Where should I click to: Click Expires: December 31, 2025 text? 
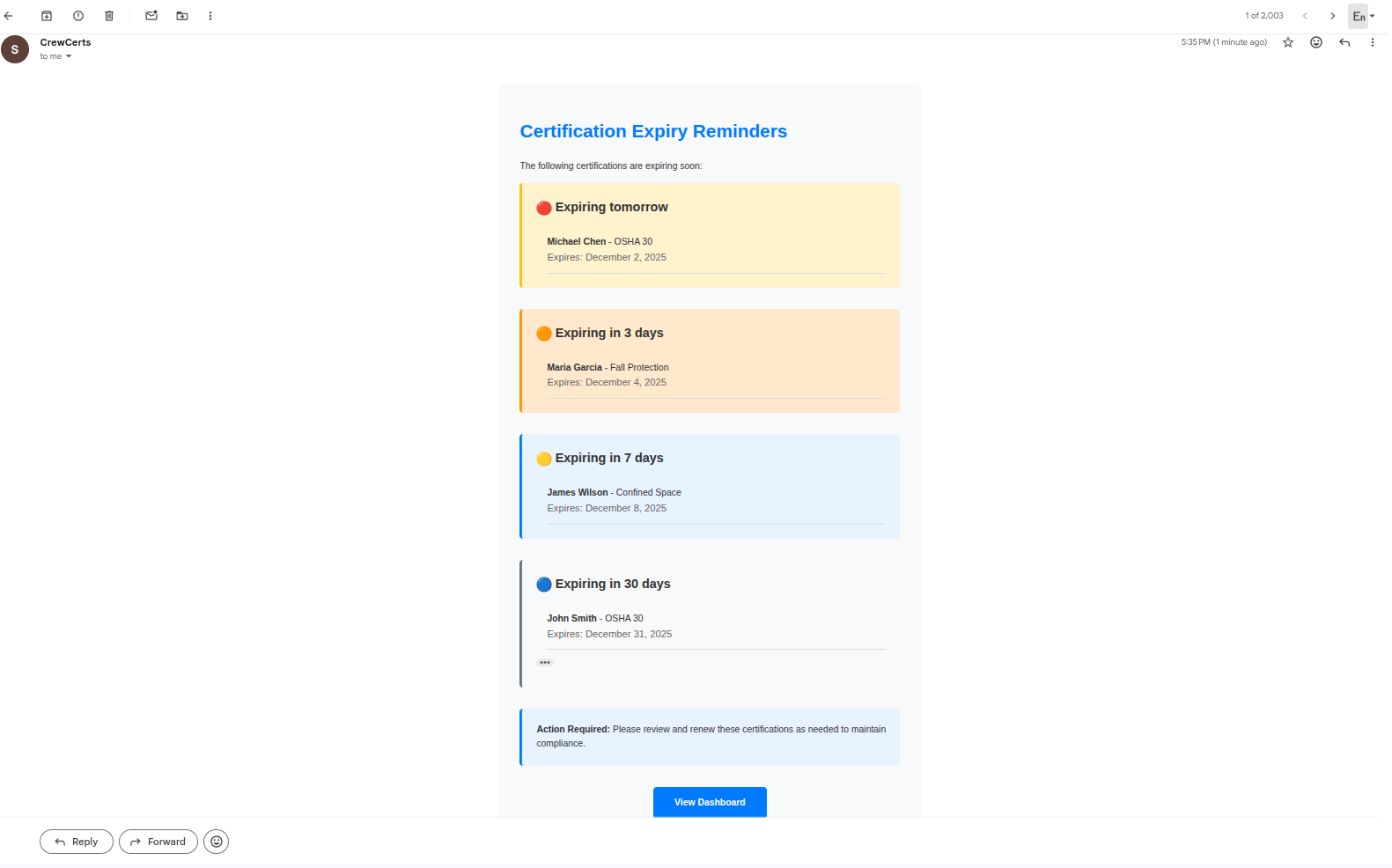coord(609,634)
